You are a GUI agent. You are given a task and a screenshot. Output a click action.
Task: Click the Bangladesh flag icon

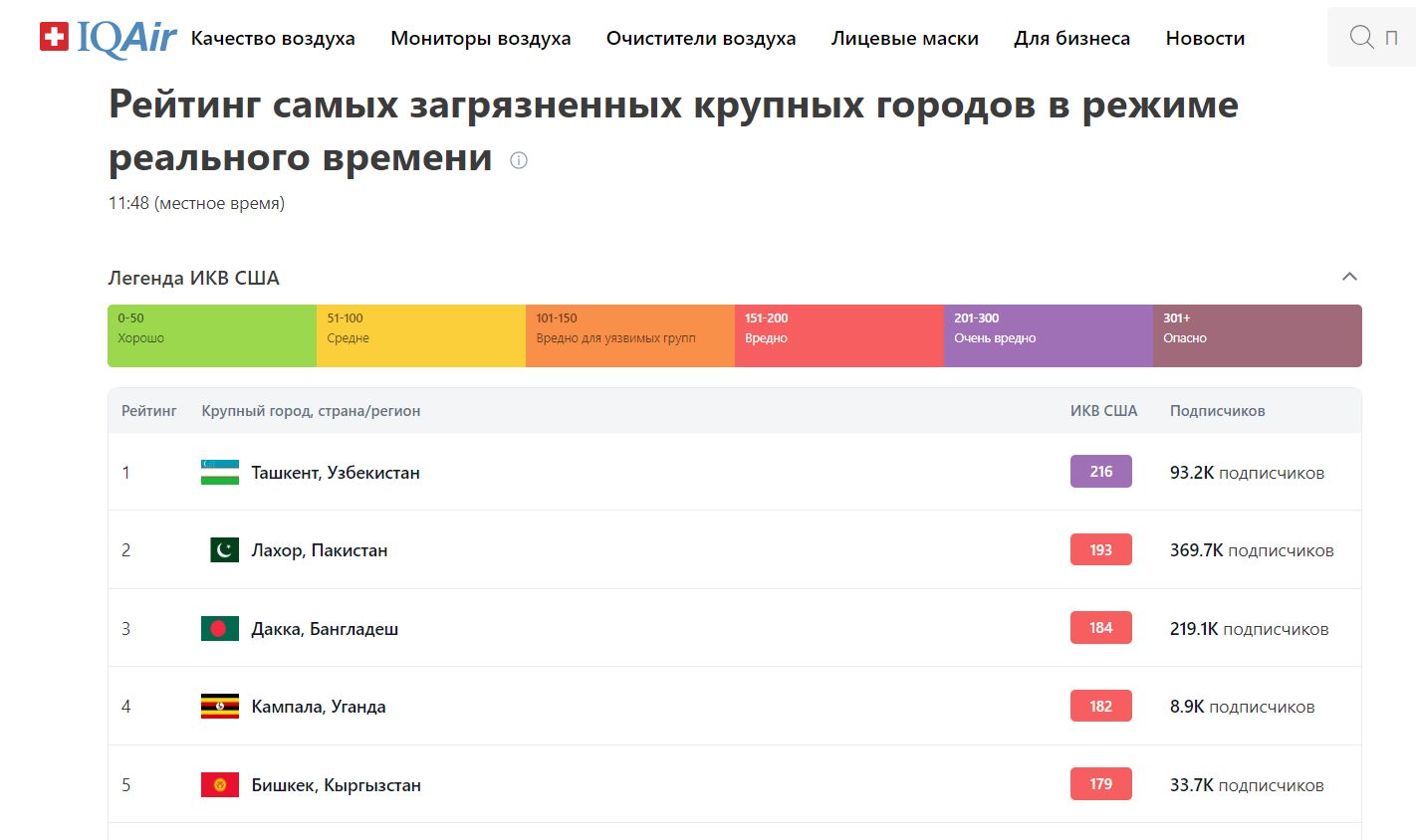220,628
